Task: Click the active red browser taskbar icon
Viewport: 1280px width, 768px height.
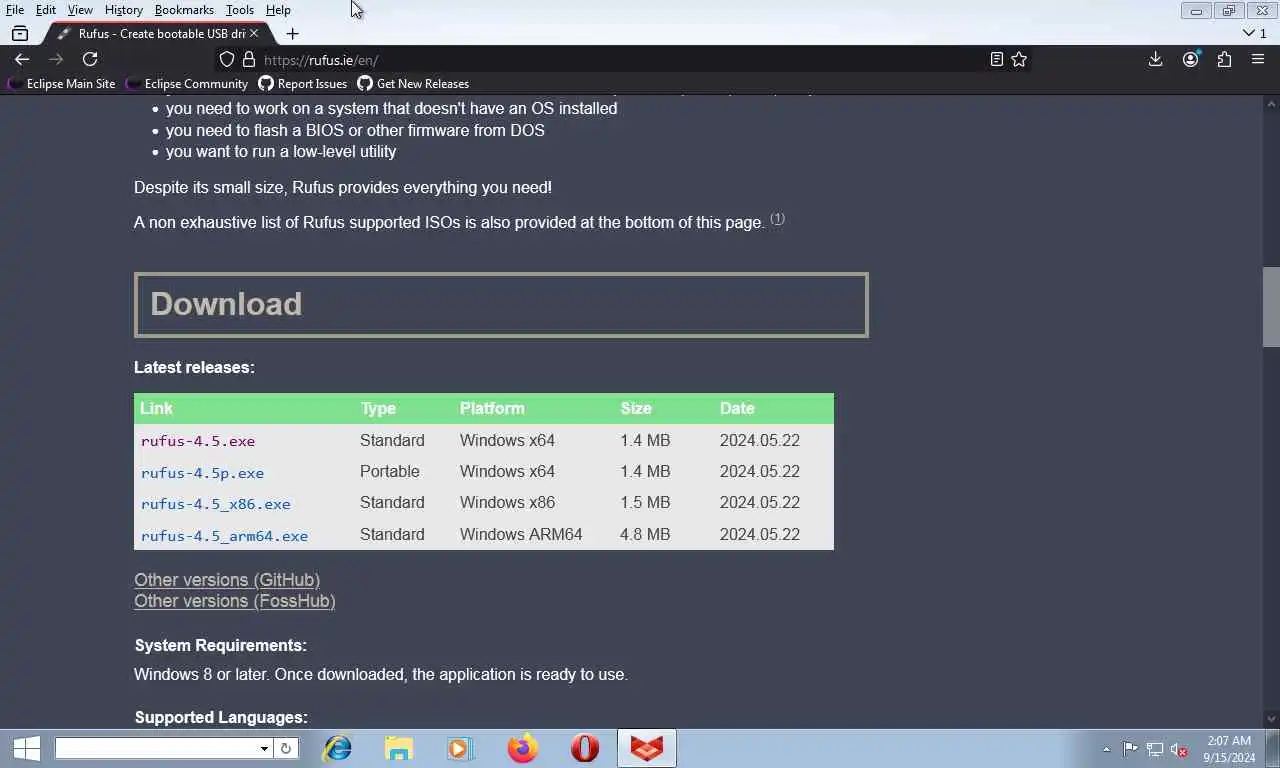Action: 647,748
